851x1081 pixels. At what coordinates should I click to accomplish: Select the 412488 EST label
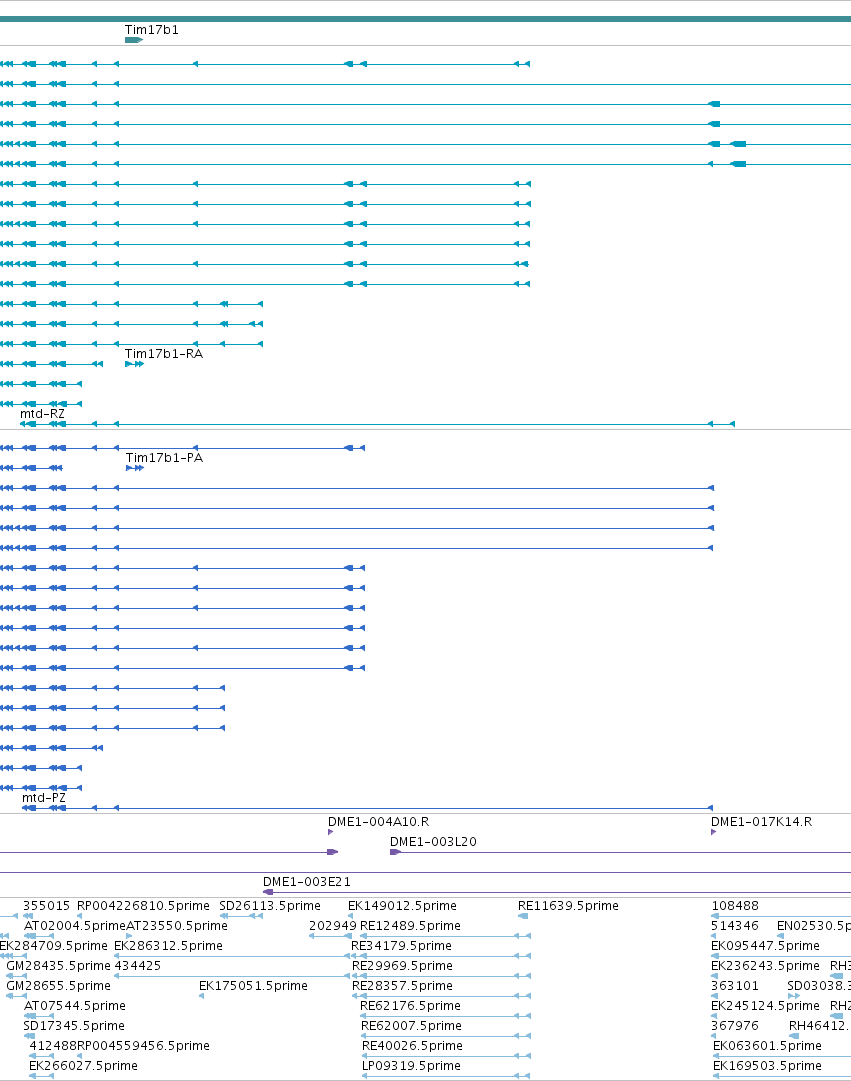pos(52,1046)
